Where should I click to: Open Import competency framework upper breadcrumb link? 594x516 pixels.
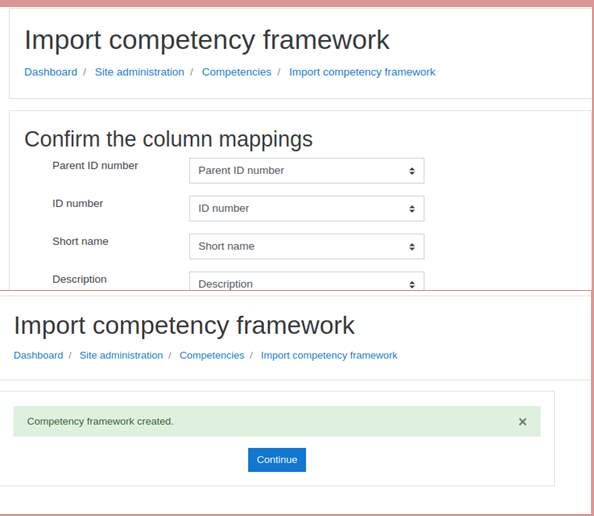362,72
